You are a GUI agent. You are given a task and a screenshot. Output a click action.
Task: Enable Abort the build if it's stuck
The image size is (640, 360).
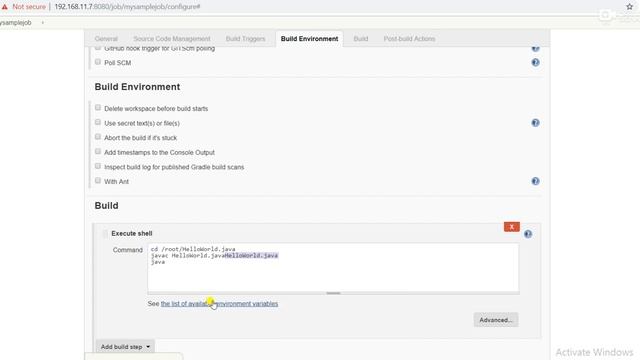(98, 137)
